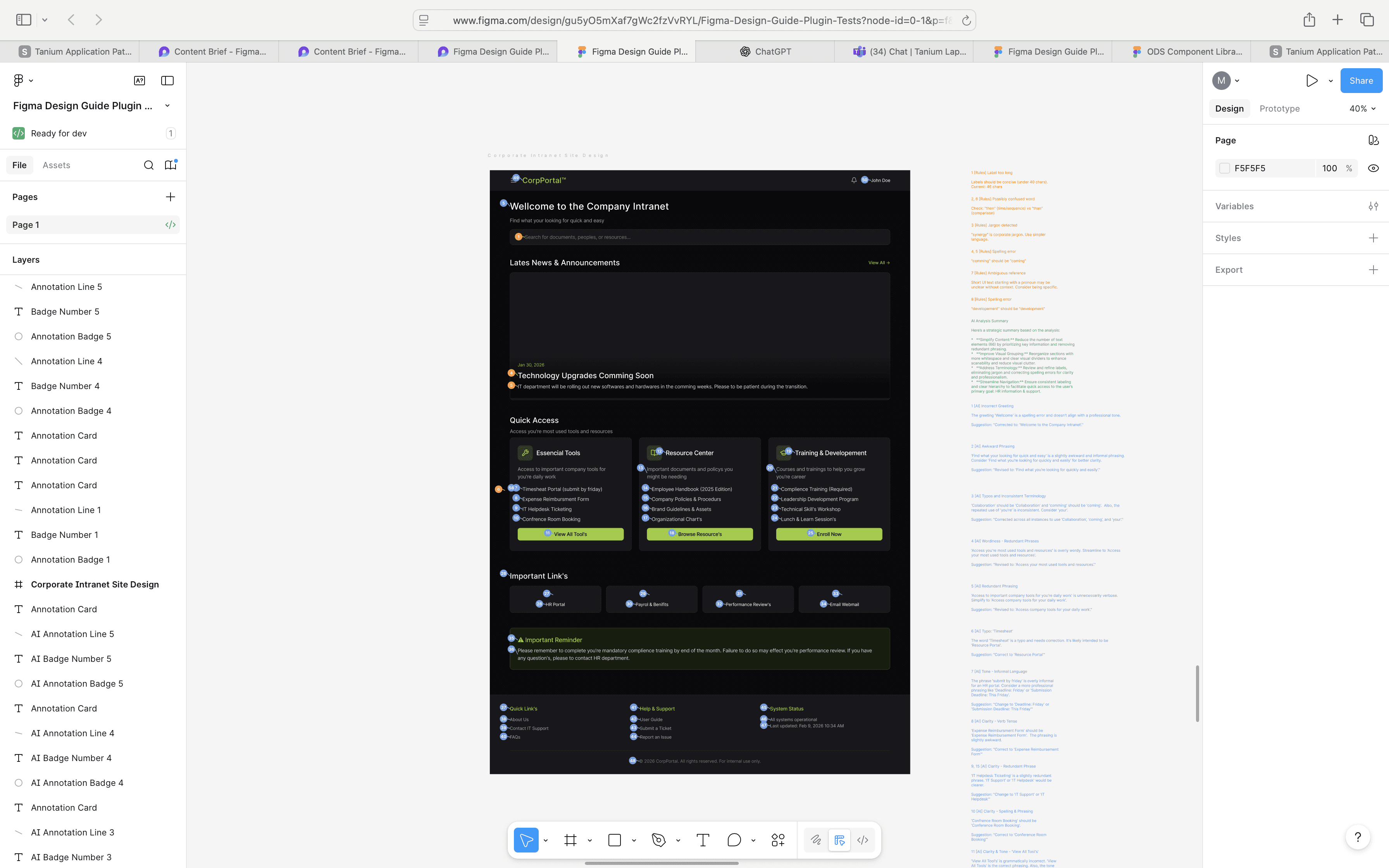
Task: Open Ready for dev section
Action: point(59,133)
